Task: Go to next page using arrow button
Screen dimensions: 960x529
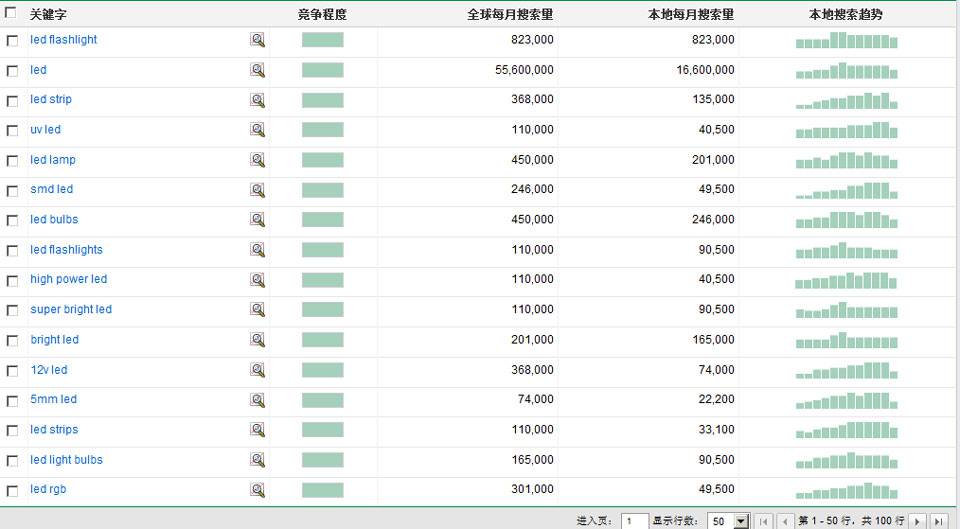Action: click(x=918, y=521)
